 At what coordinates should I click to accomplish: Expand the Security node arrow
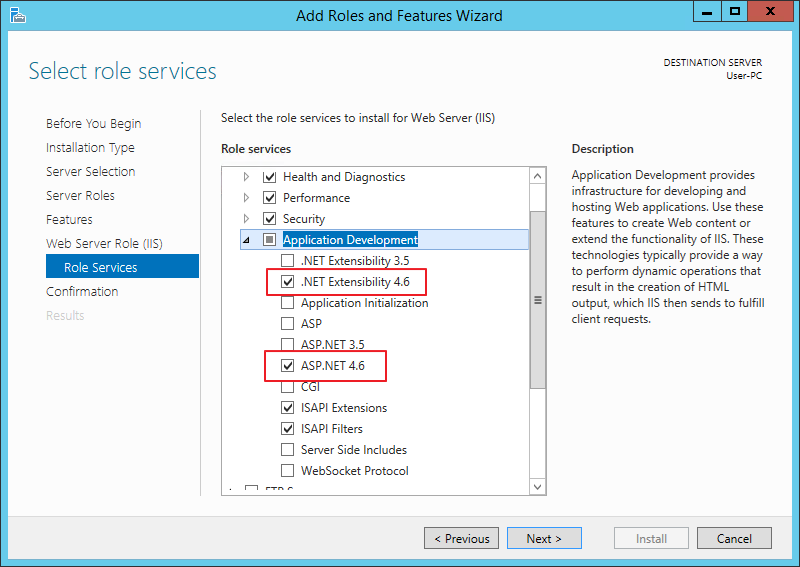point(247,219)
